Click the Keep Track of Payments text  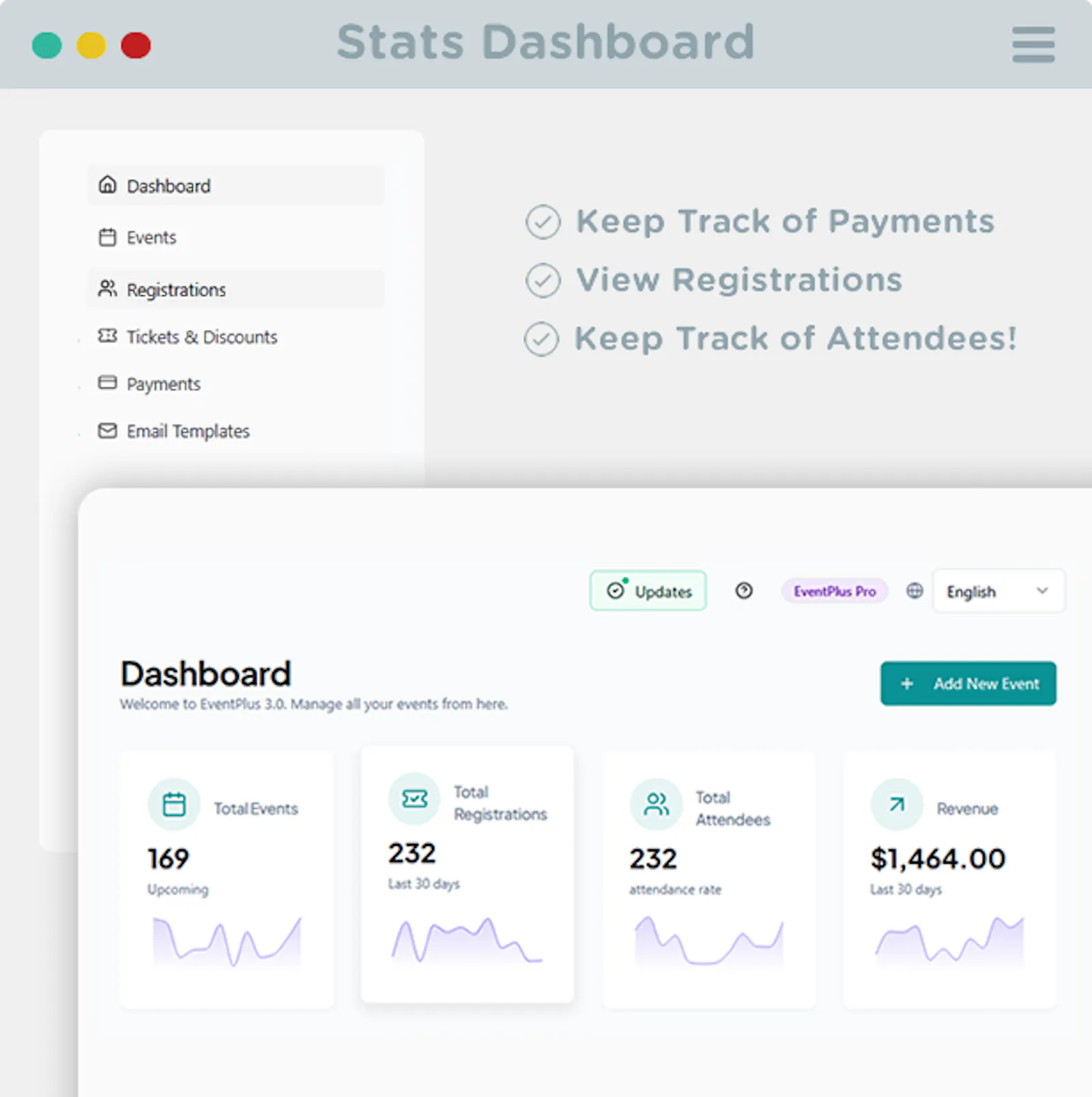click(786, 222)
